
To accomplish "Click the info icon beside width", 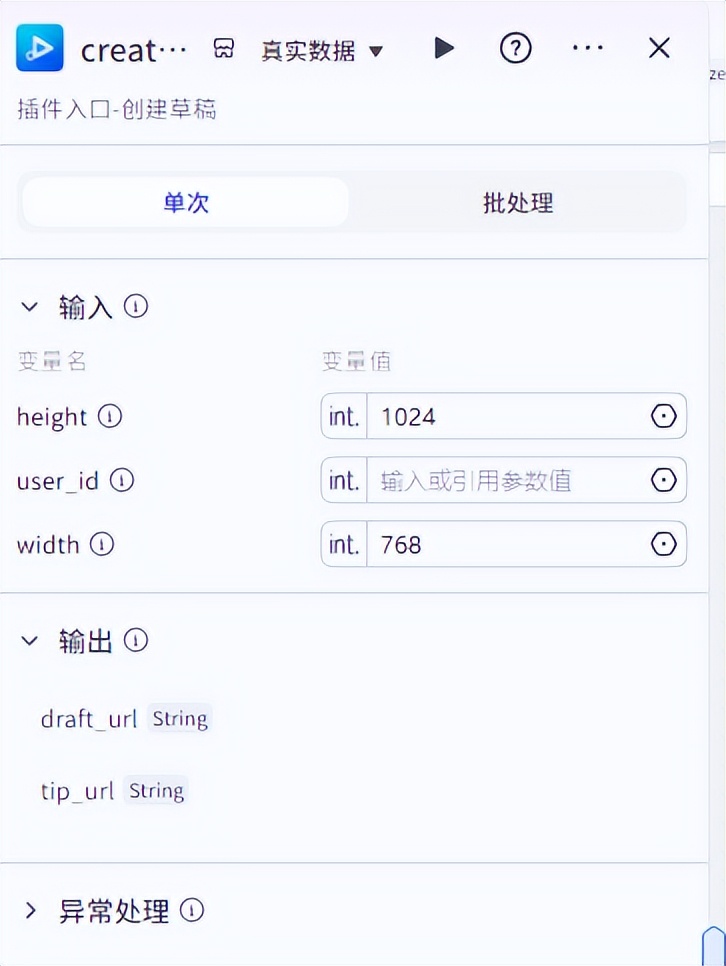I will [x=102, y=545].
